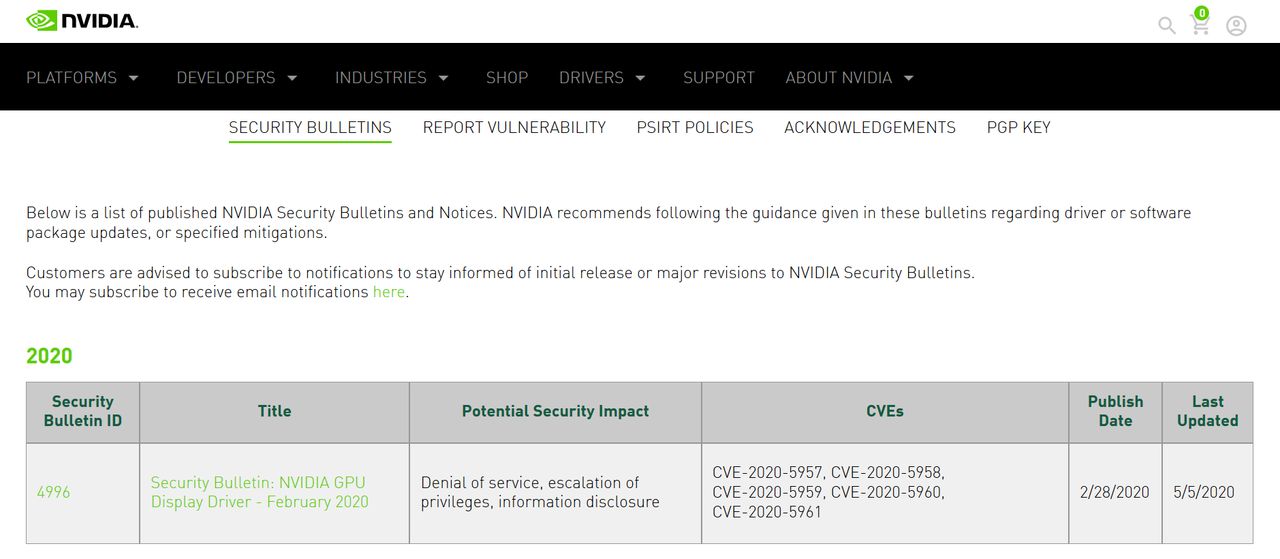Screen dimensions: 1280x559
Task: View the Acknowledgements tab
Action: coord(870,127)
